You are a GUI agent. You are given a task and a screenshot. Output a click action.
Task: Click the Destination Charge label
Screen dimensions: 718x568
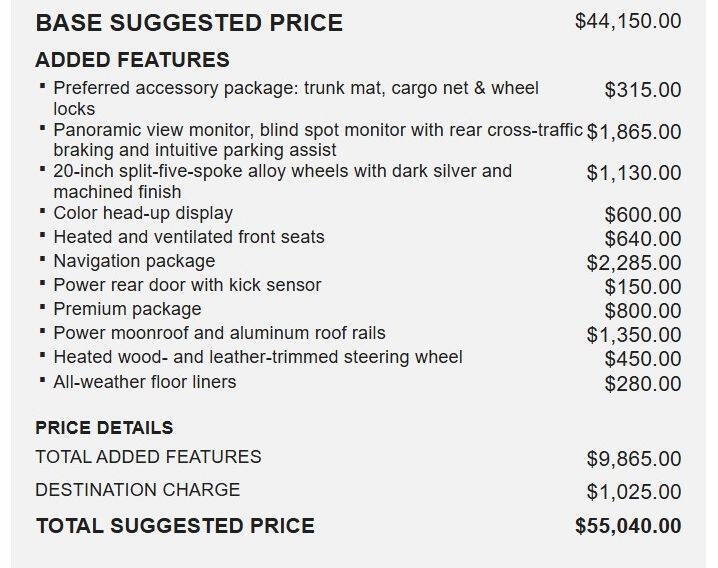pyautogui.click(x=138, y=490)
